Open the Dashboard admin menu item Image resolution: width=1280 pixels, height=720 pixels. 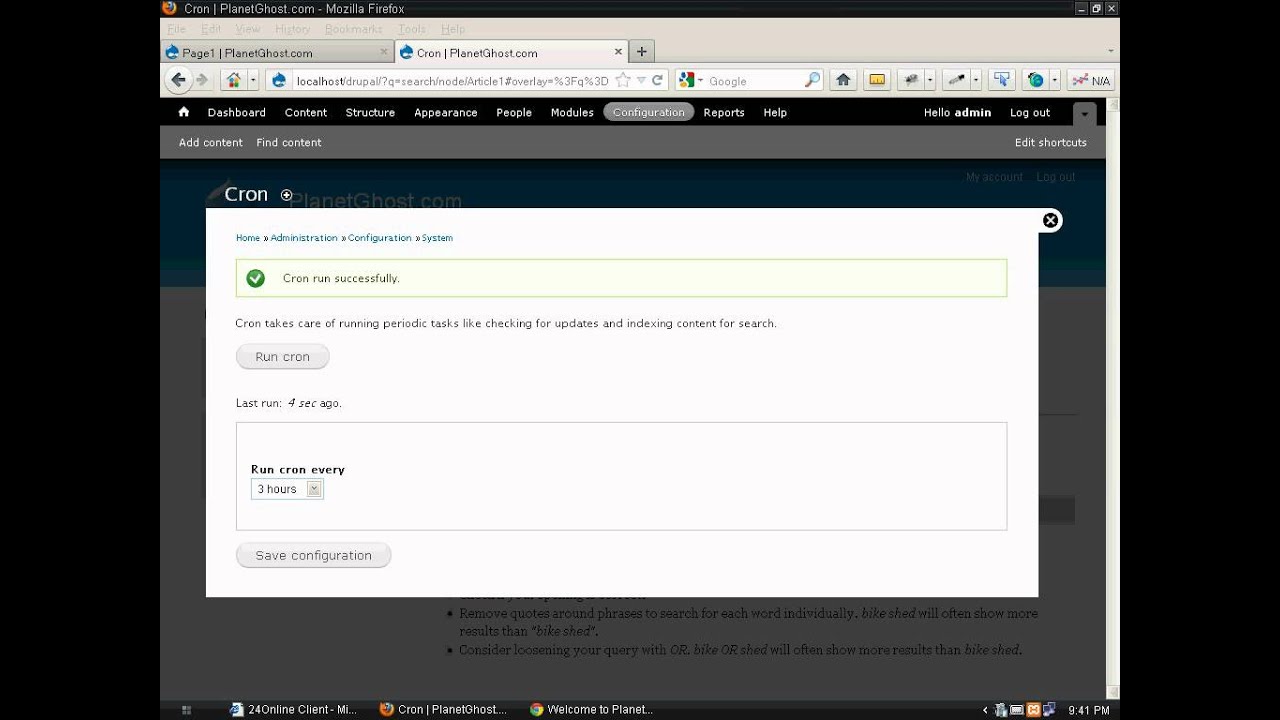click(236, 112)
